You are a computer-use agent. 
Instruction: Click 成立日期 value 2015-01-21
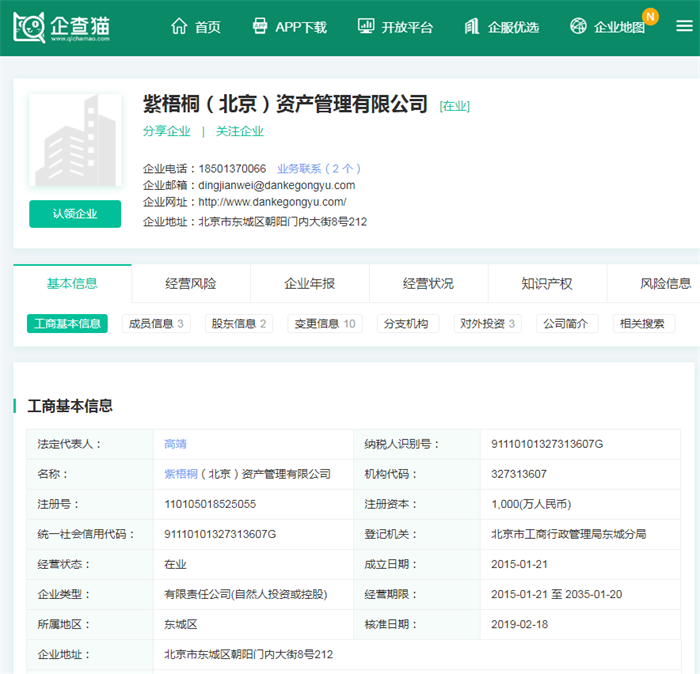click(x=519, y=564)
